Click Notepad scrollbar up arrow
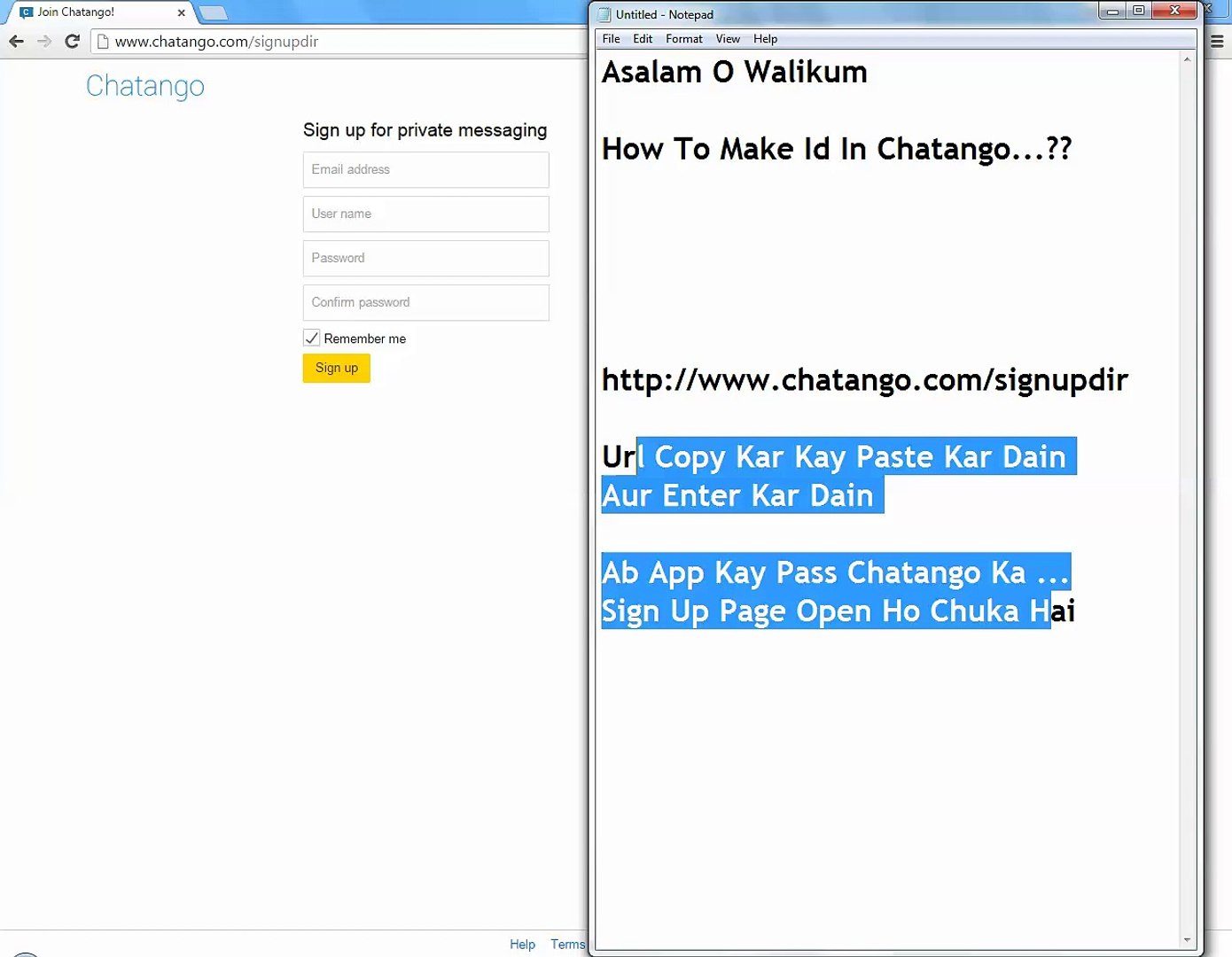Viewport: 1232px width, 957px height. pos(1187,59)
